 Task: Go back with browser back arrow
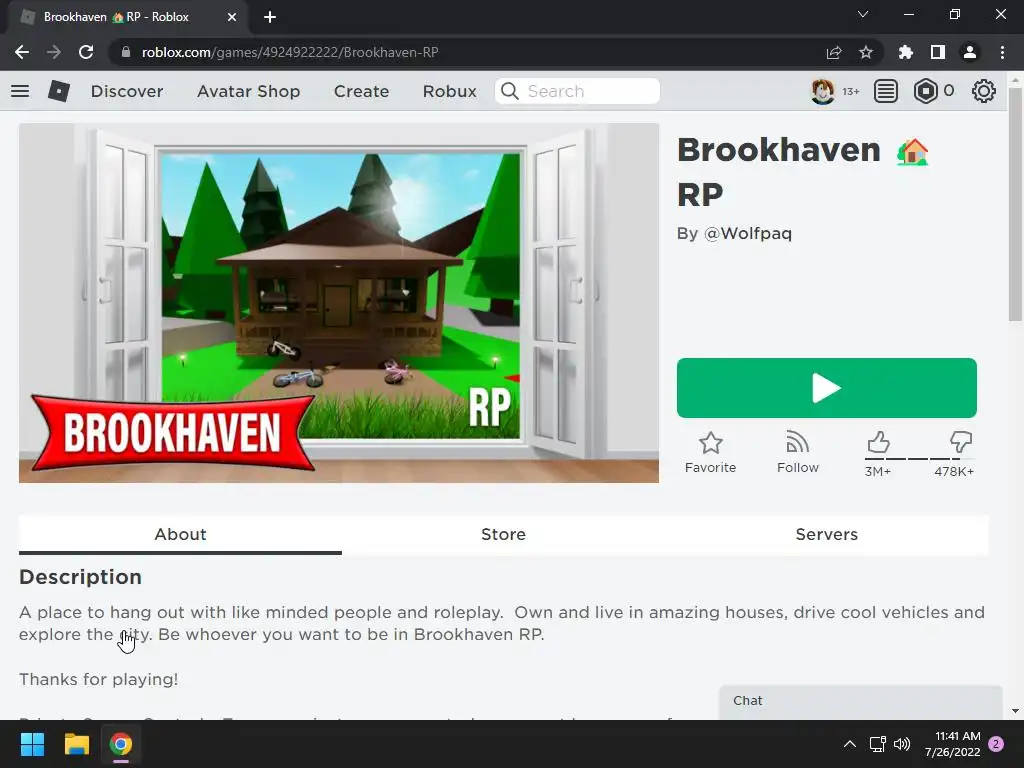[22, 52]
